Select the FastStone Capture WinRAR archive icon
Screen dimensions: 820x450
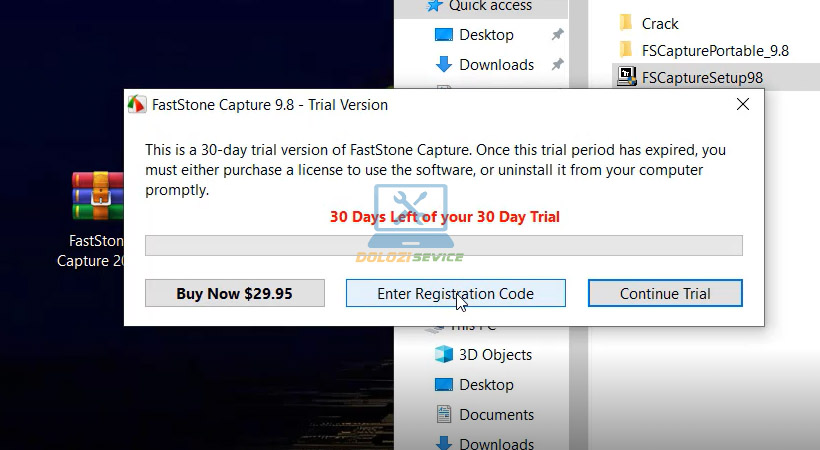click(x=98, y=195)
